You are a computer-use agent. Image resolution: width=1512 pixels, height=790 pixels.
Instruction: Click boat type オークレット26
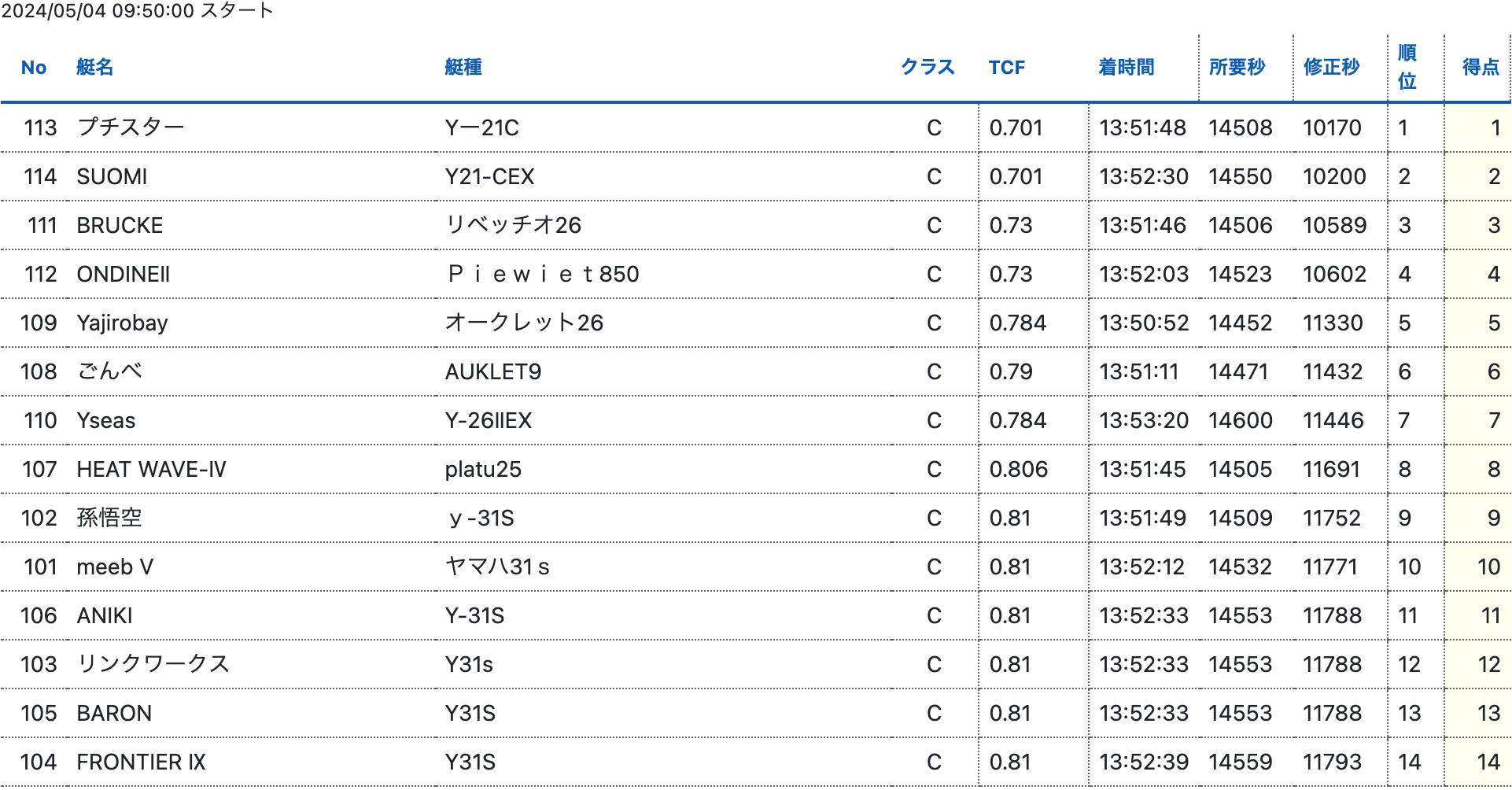tap(524, 323)
